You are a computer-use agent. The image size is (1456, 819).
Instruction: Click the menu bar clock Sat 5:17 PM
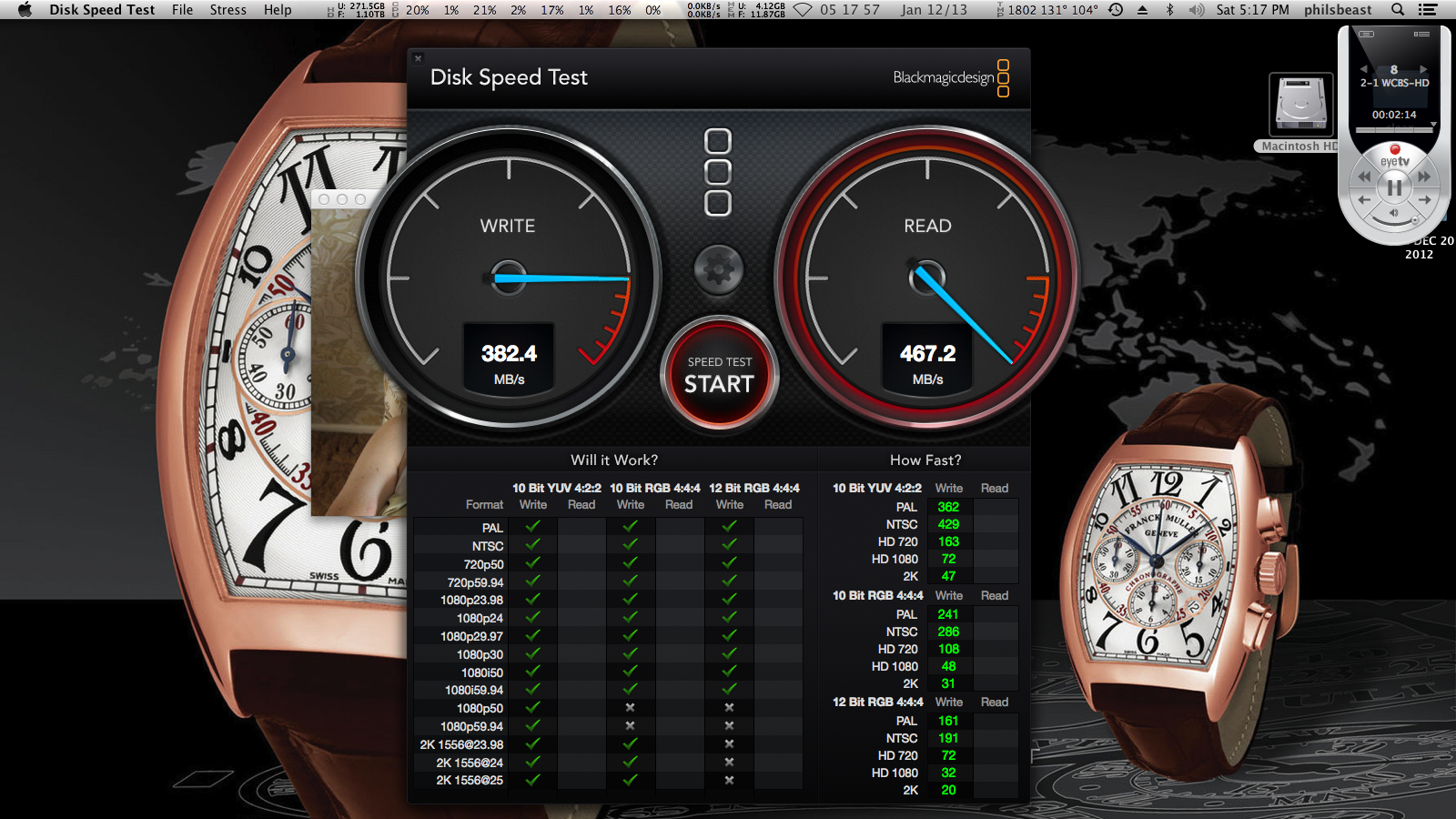point(1252,10)
